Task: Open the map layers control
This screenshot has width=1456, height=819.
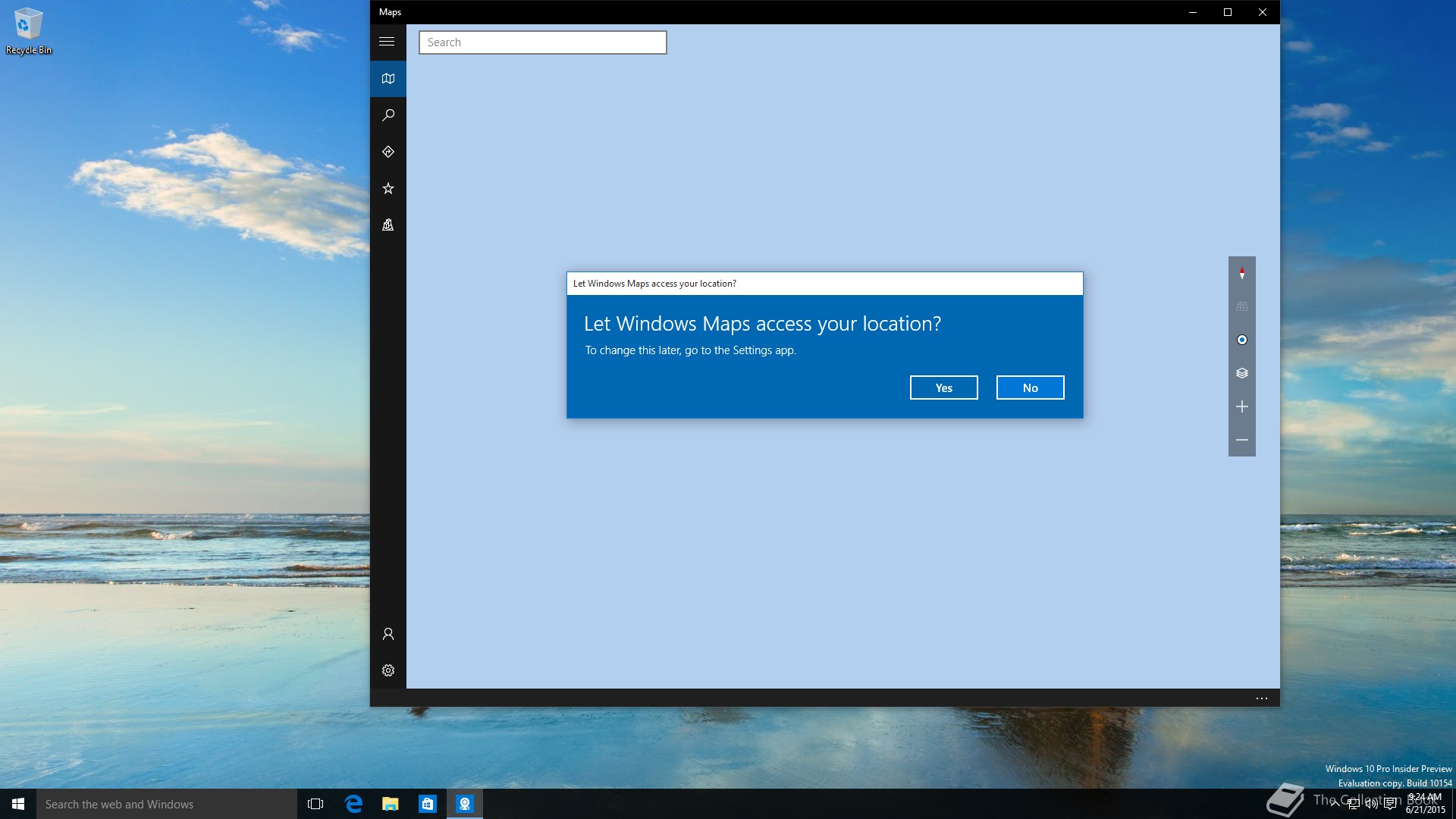Action: 1242,373
